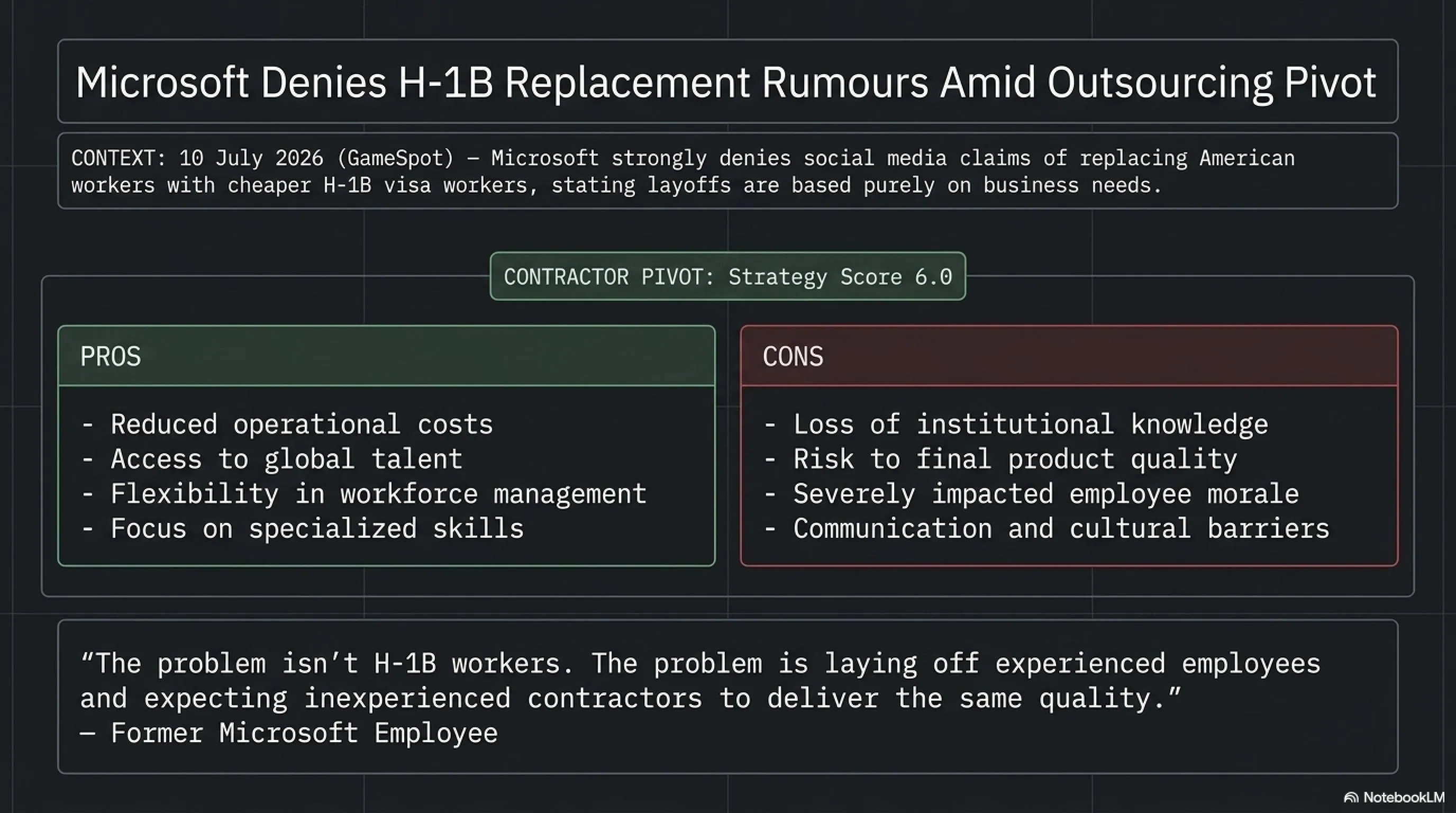
Task: Select Flexibility in workforce management line
Action: [363, 494]
